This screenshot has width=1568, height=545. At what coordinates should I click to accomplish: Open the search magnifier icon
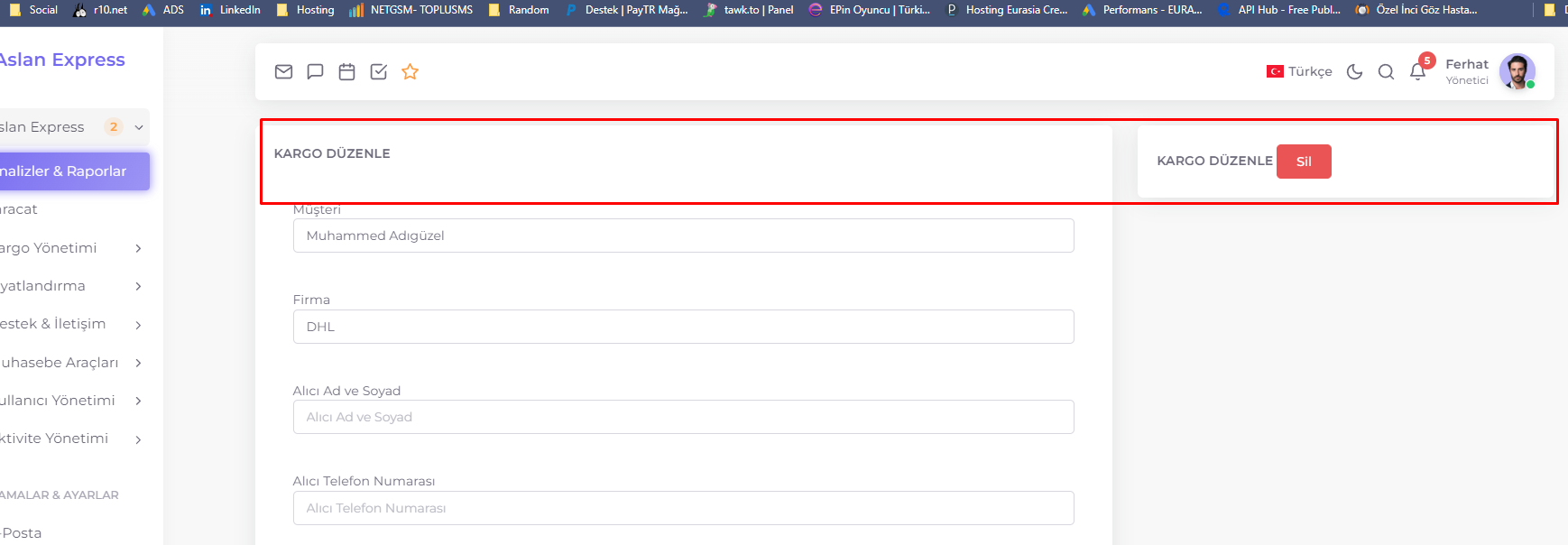pyautogui.click(x=1386, y=71)
